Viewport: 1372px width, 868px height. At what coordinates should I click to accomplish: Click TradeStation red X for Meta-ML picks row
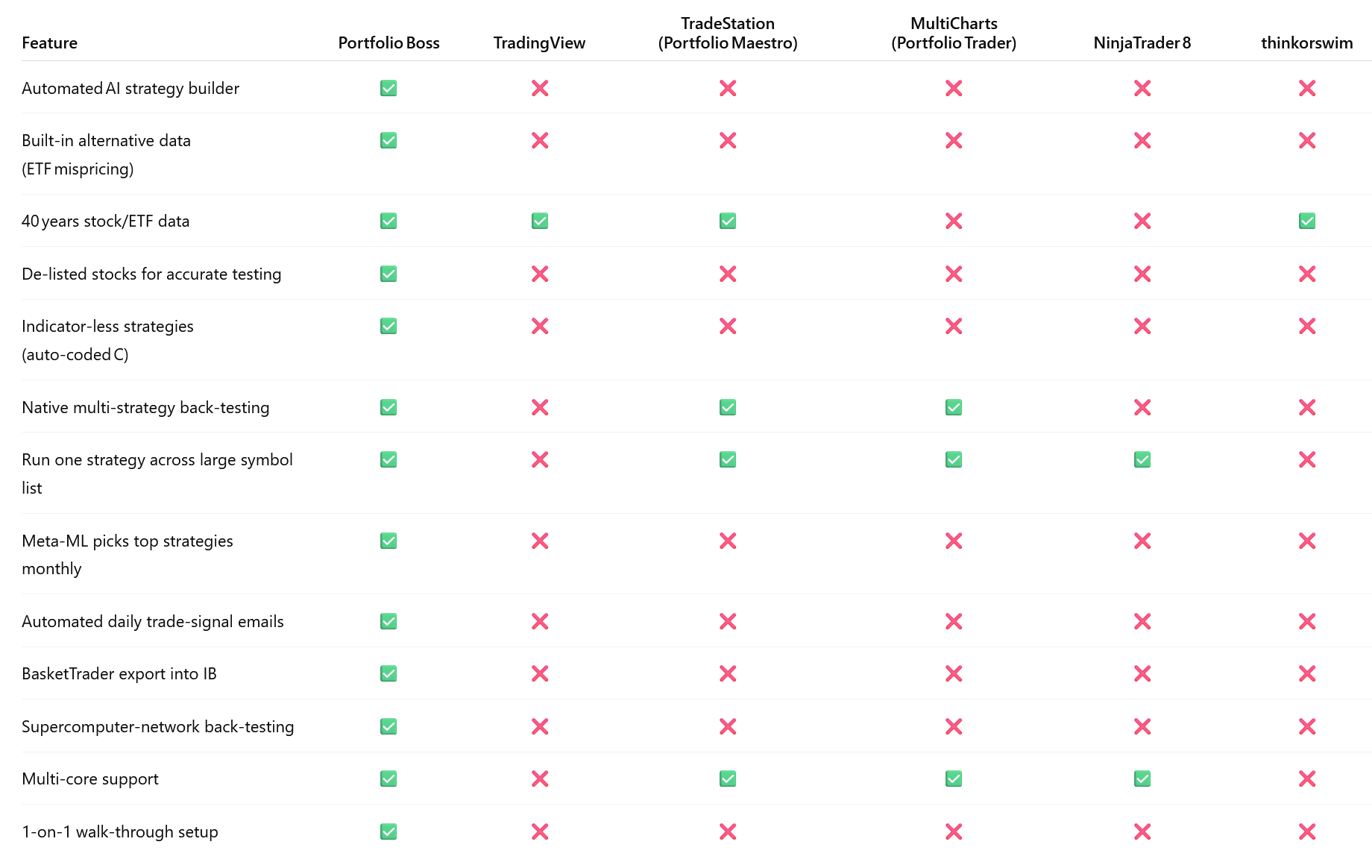[728, 541]
